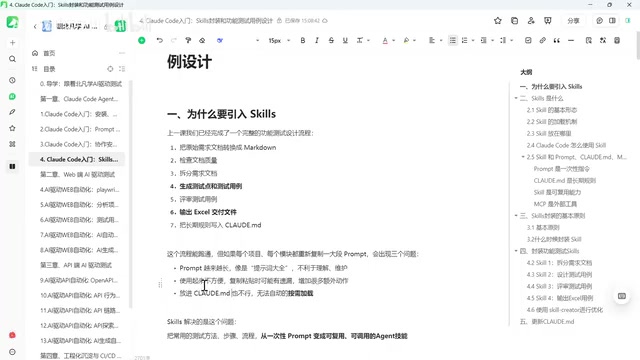Open chapter 第二章、Web 端 AI 驱动测试
The image size is (640, 360).
coord(77,174)
